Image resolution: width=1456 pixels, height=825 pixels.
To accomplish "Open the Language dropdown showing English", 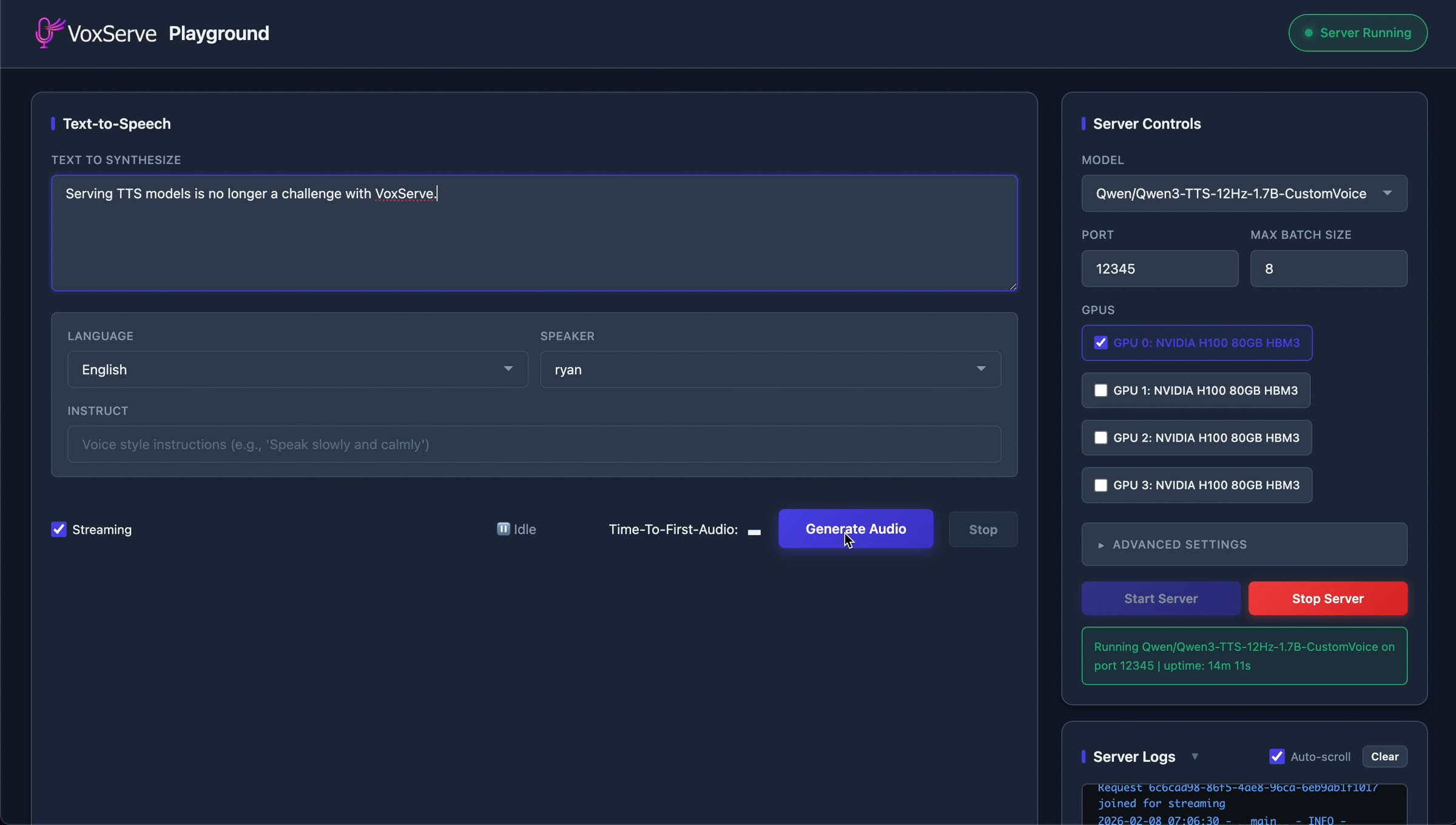I will pyautogui.click(x=298, y=369).
